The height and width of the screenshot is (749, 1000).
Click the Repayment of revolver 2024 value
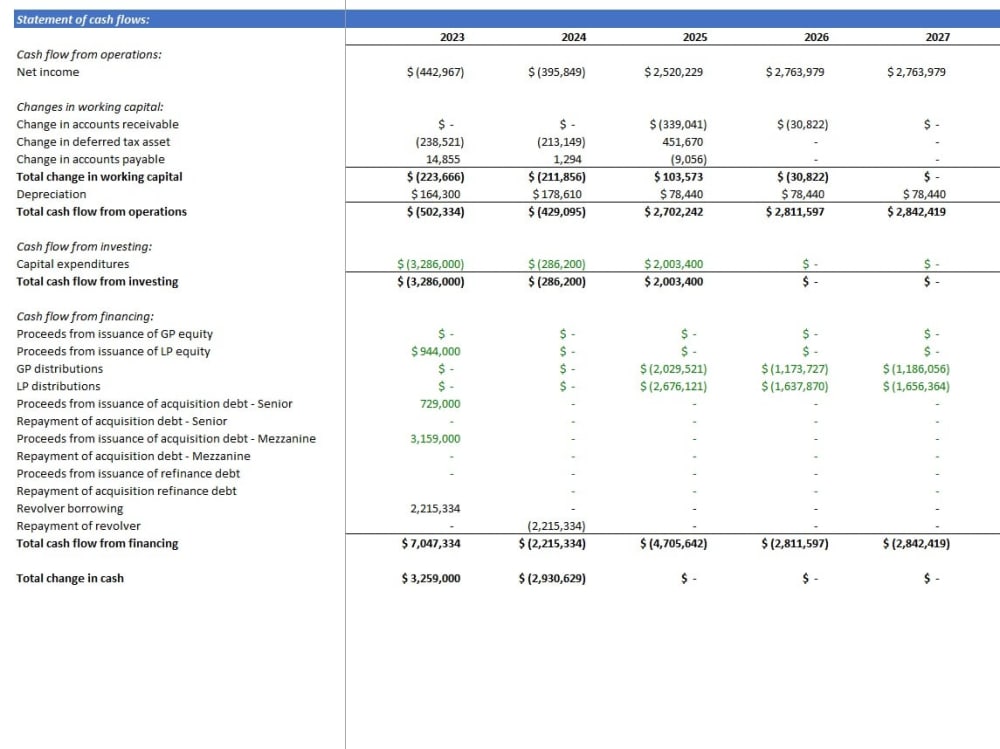(558, 525)
